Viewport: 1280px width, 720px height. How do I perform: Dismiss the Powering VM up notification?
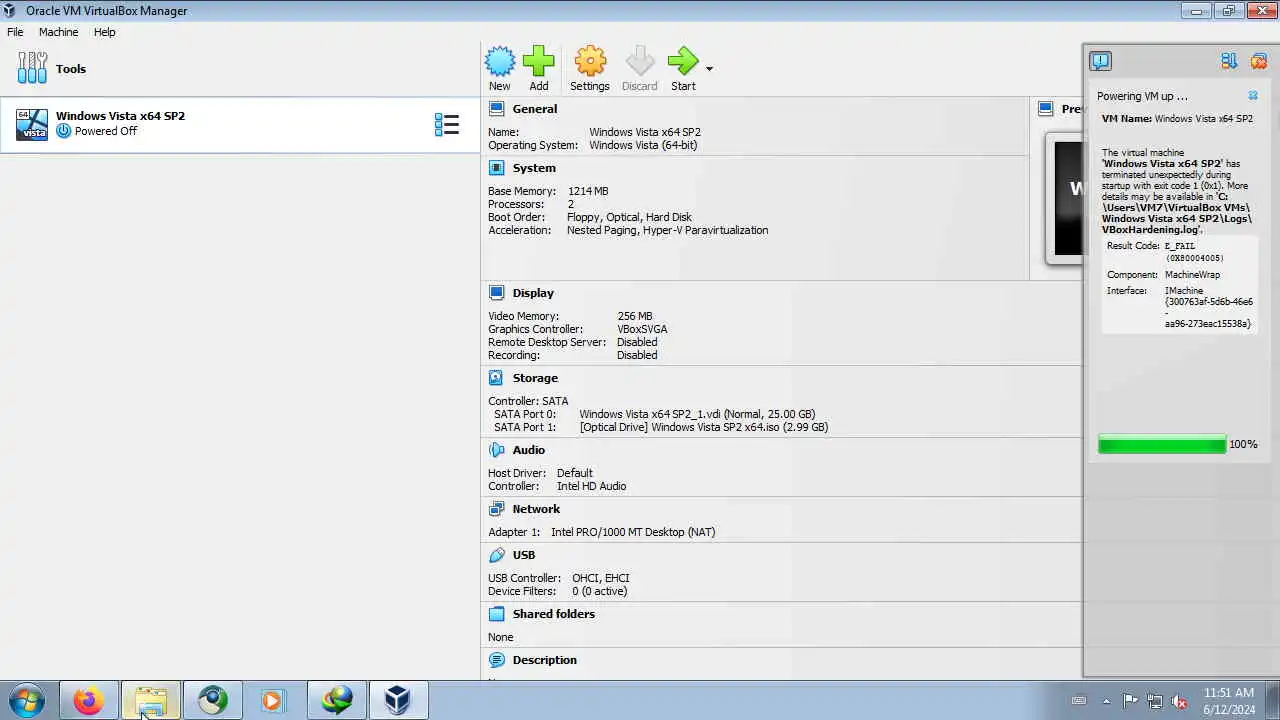[1253, 96]
